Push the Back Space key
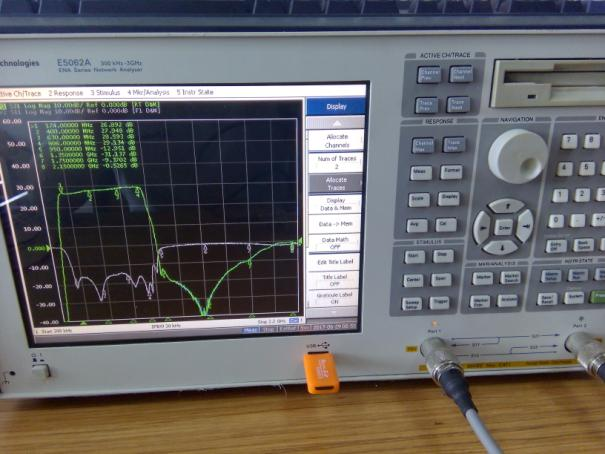 583,245
